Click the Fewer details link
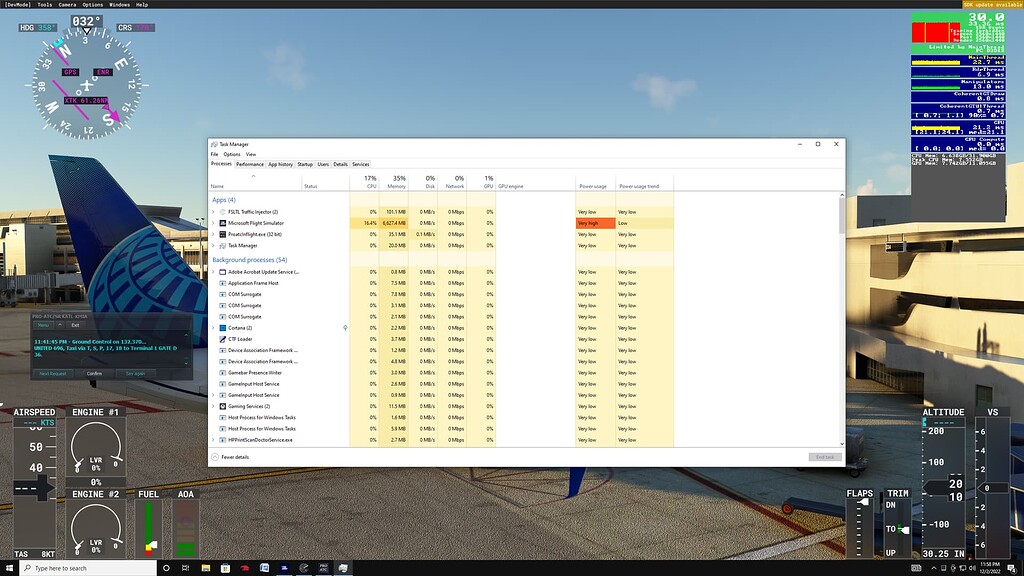 coord(237,456)
